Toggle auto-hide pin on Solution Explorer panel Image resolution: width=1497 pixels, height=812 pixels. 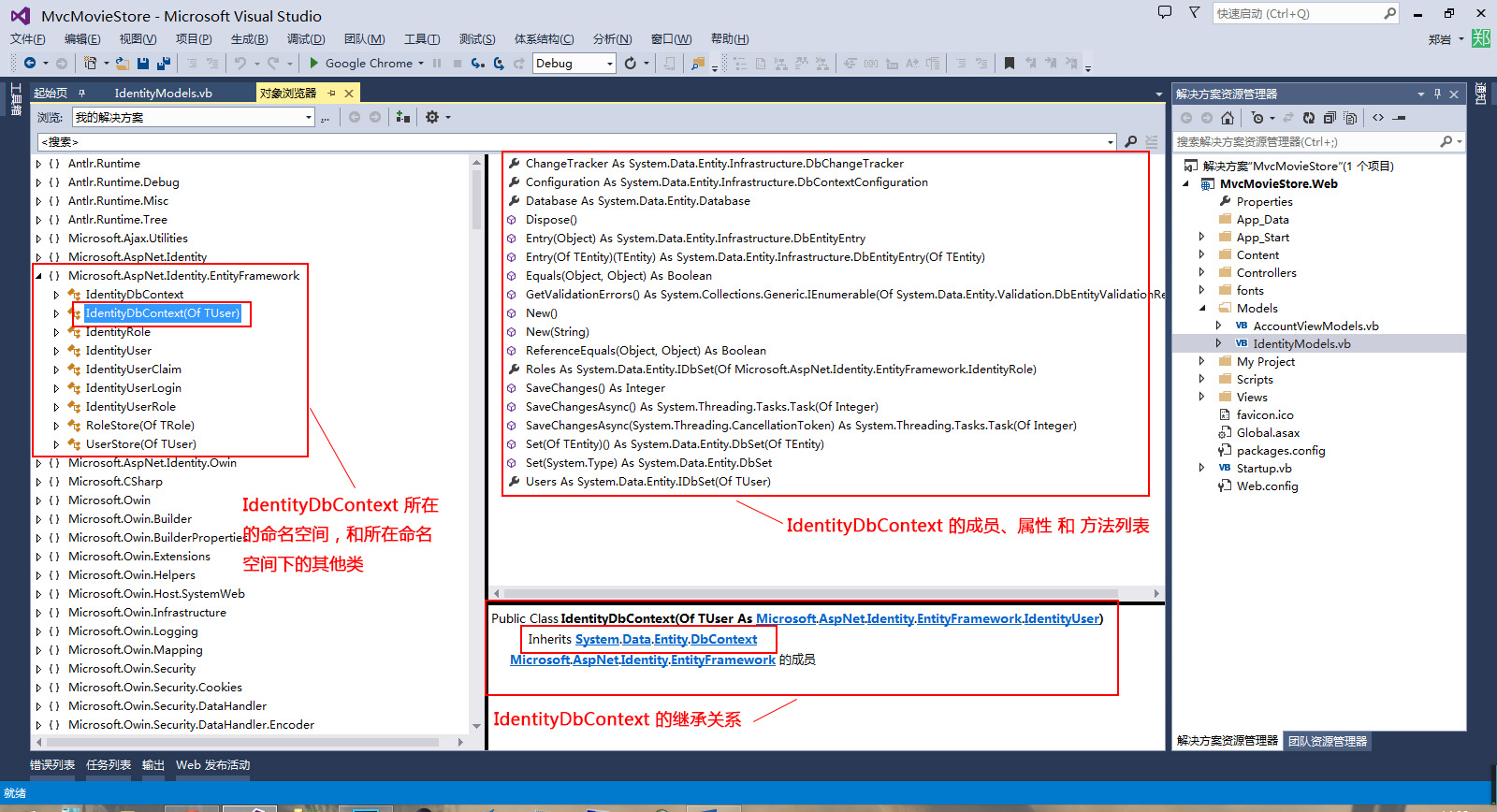click(x=1437, y=94)
